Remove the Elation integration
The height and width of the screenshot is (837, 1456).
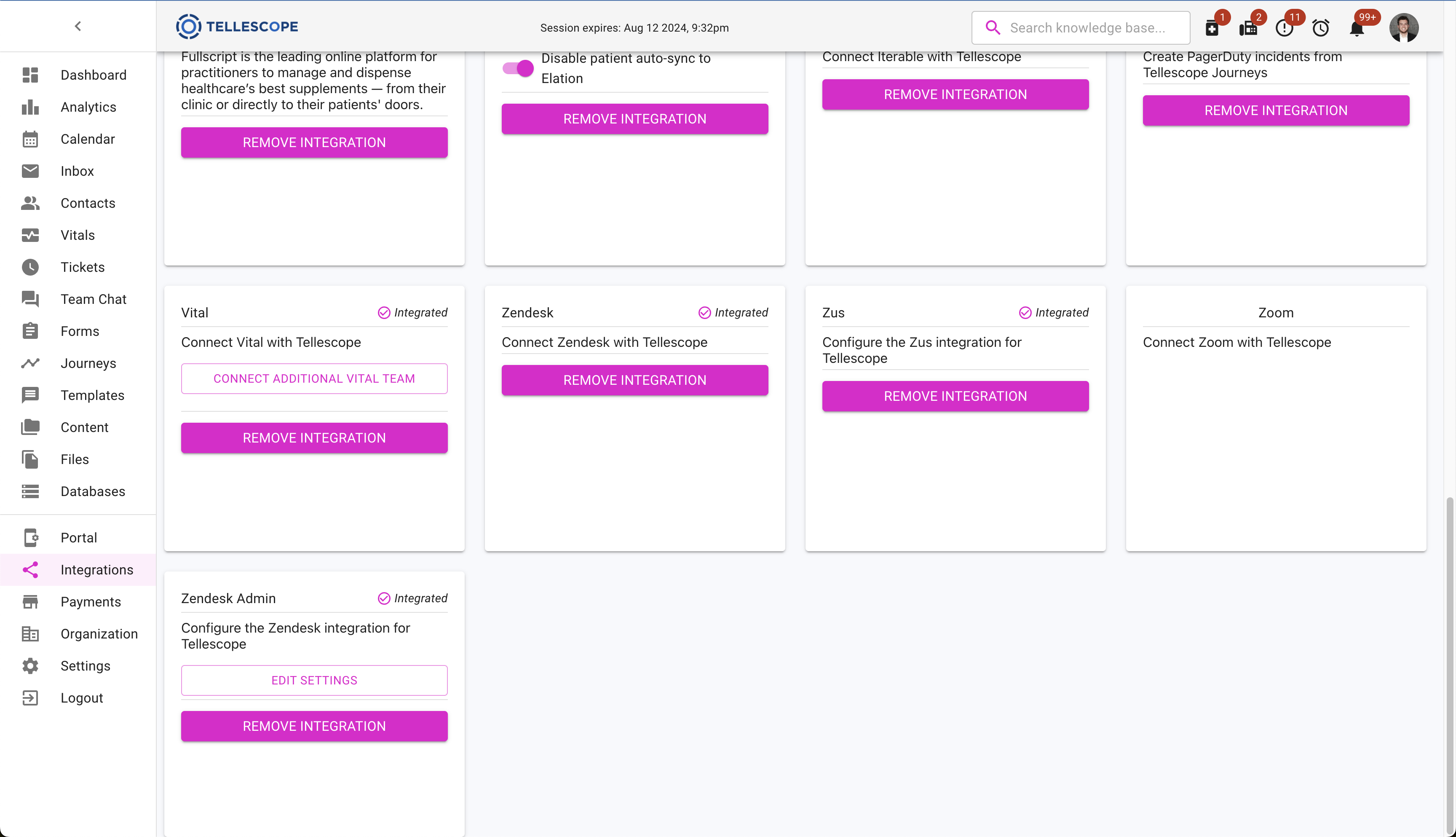coord(635,118)
